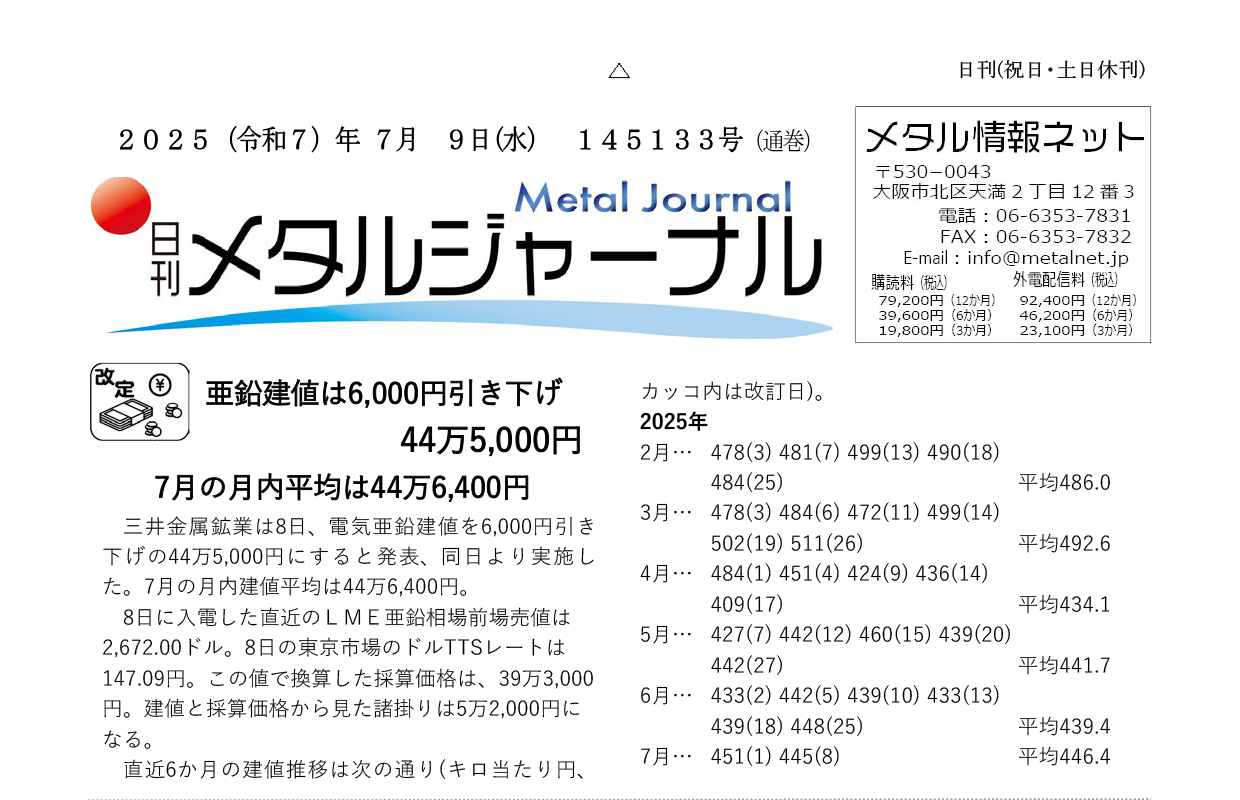Viewport: 1240px width, 800px height.
Task: Click the '平均486.0' value
Action: (x=1064, y=483)
